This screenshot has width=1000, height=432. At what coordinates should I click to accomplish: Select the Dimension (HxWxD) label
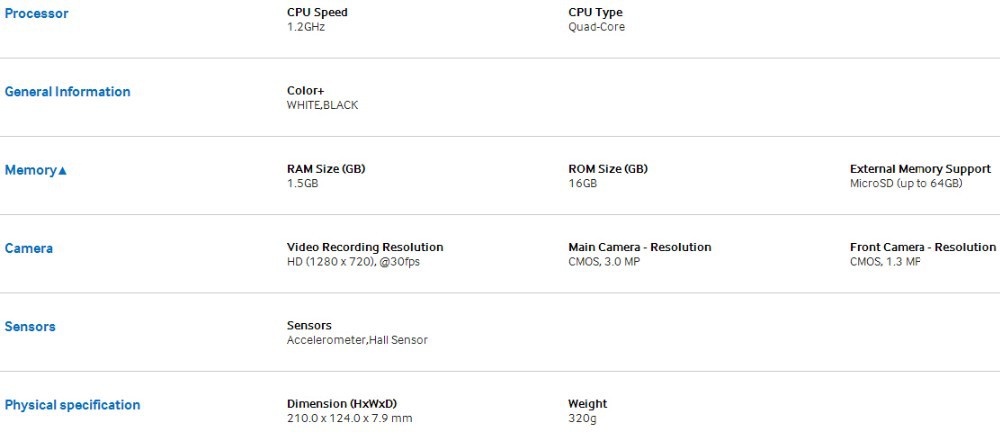[349, 404]
